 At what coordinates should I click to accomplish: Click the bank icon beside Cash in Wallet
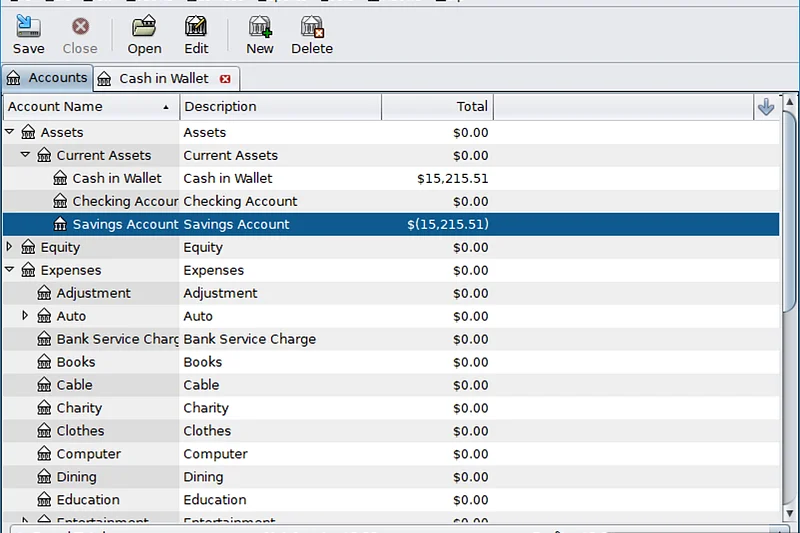coord(60,179)
